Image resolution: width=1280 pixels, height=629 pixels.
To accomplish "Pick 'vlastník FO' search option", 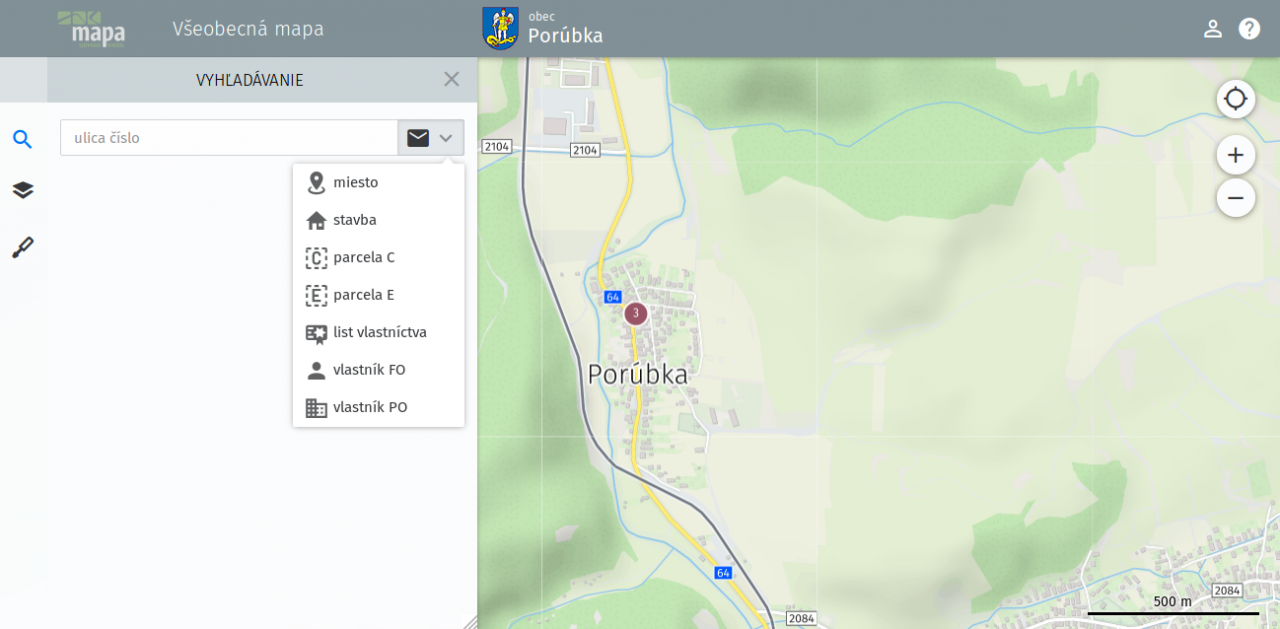I will (x=368, y=370).
